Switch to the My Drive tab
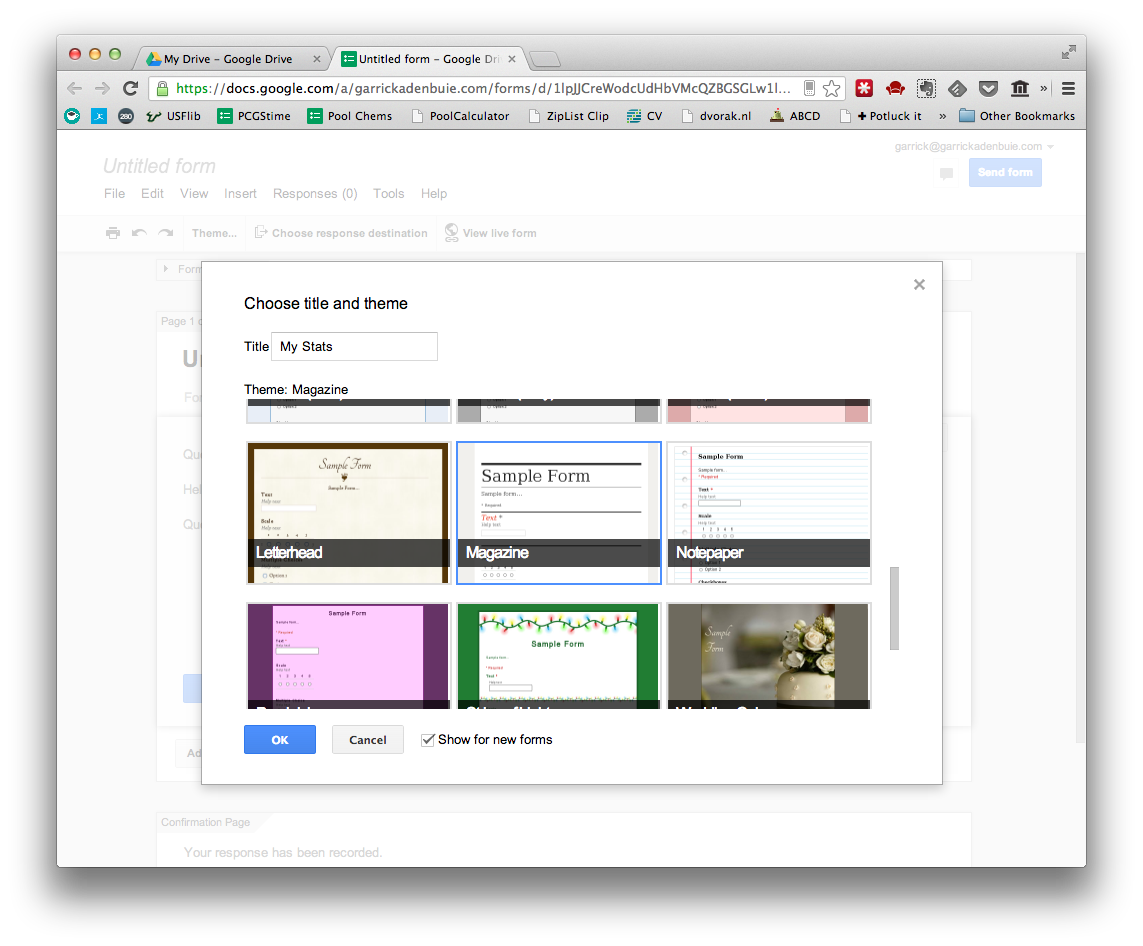The height and width of the screenshot is (946, 1143). [228, 59]
